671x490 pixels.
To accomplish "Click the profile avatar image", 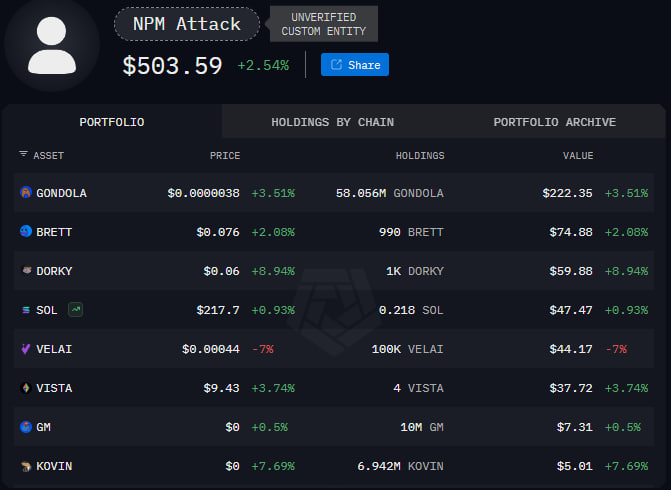I will pos(52,45).
